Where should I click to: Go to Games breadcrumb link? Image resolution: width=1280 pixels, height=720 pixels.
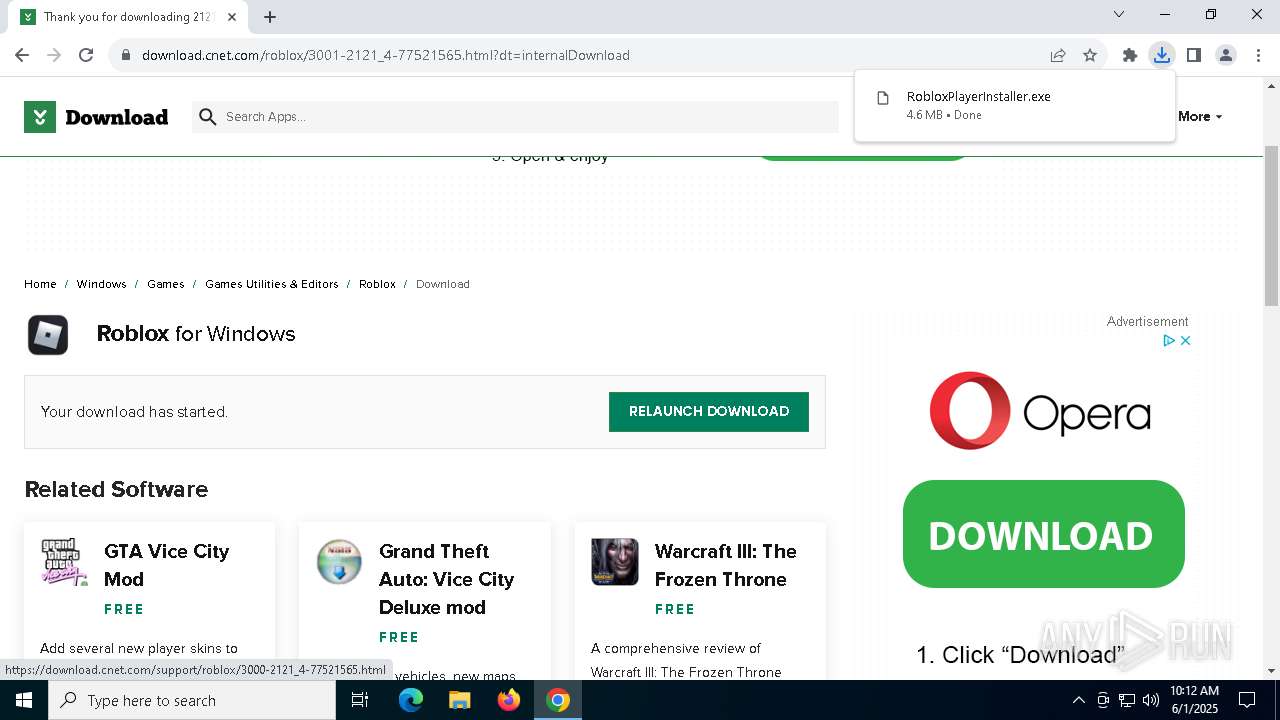[166, 284]
